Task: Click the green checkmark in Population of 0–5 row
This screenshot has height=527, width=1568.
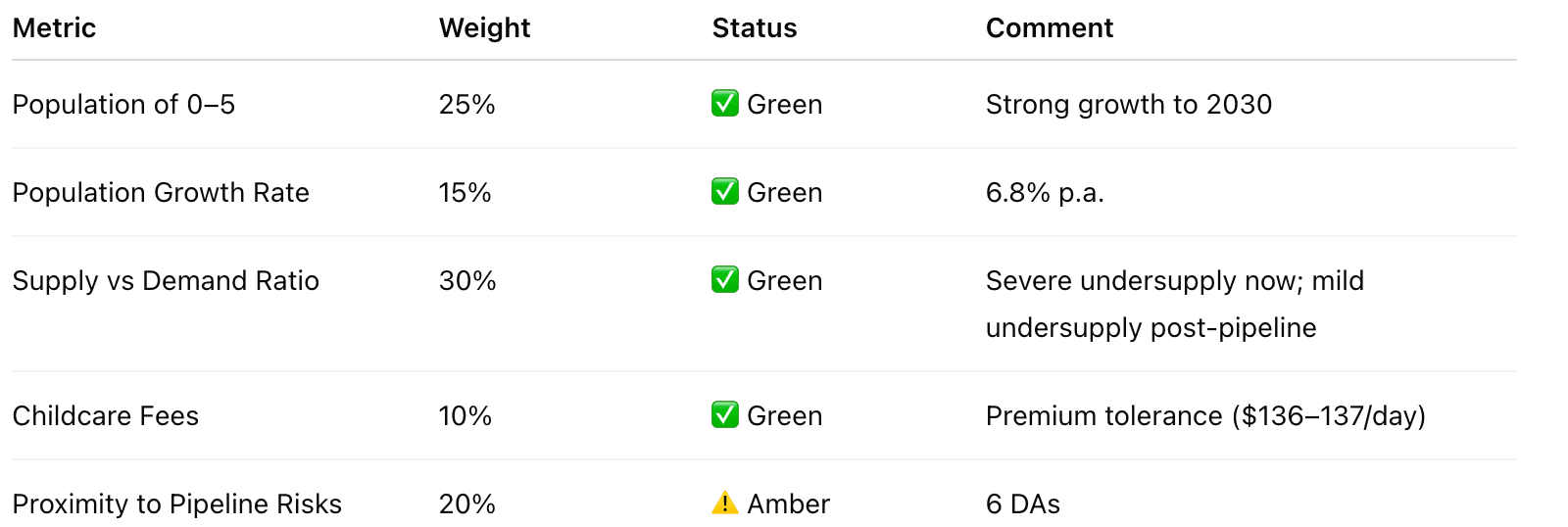Action: point(724,104)
